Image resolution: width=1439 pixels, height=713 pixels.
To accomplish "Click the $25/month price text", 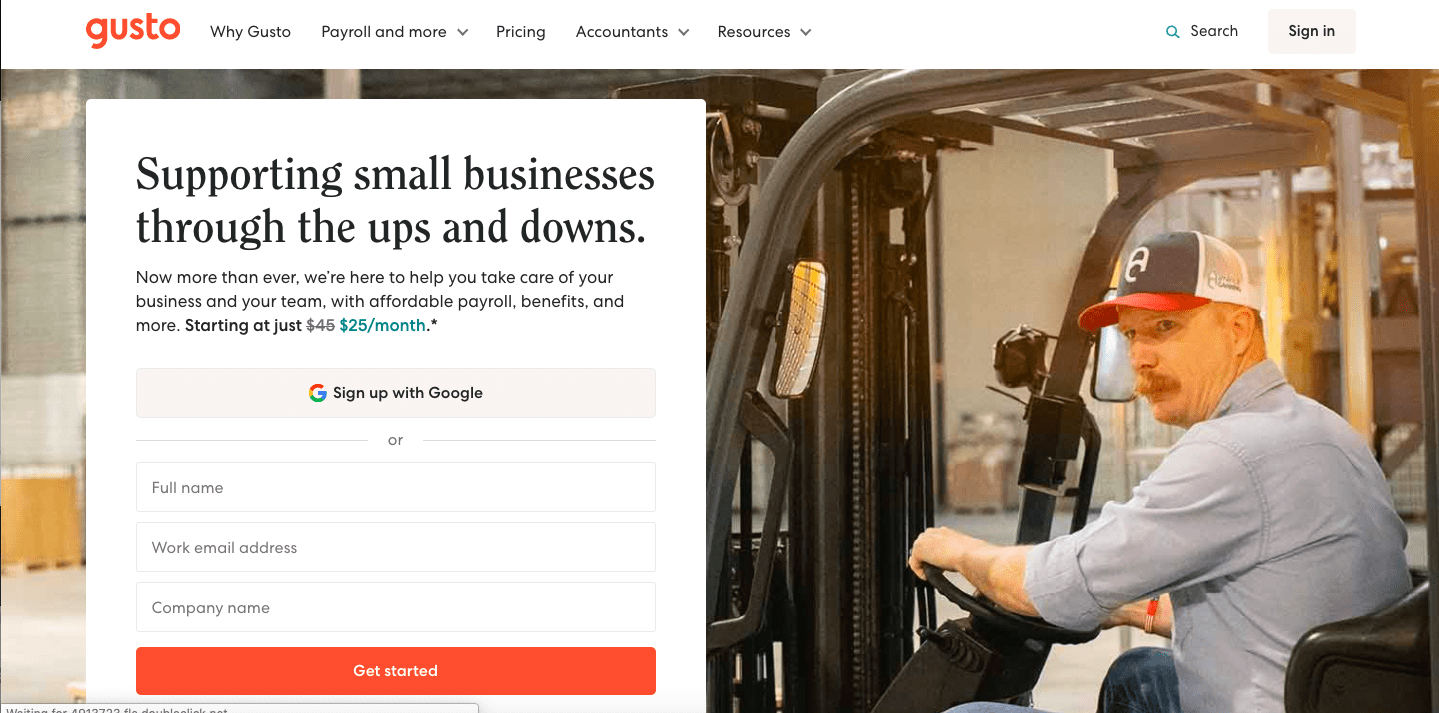I will point(383,325).
